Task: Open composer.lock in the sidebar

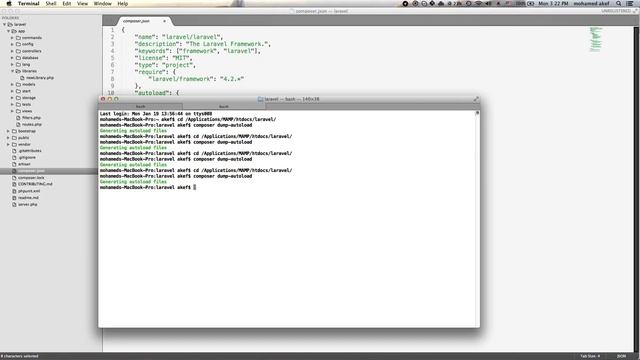Action: pyautogui.click(x=31, y=178)
